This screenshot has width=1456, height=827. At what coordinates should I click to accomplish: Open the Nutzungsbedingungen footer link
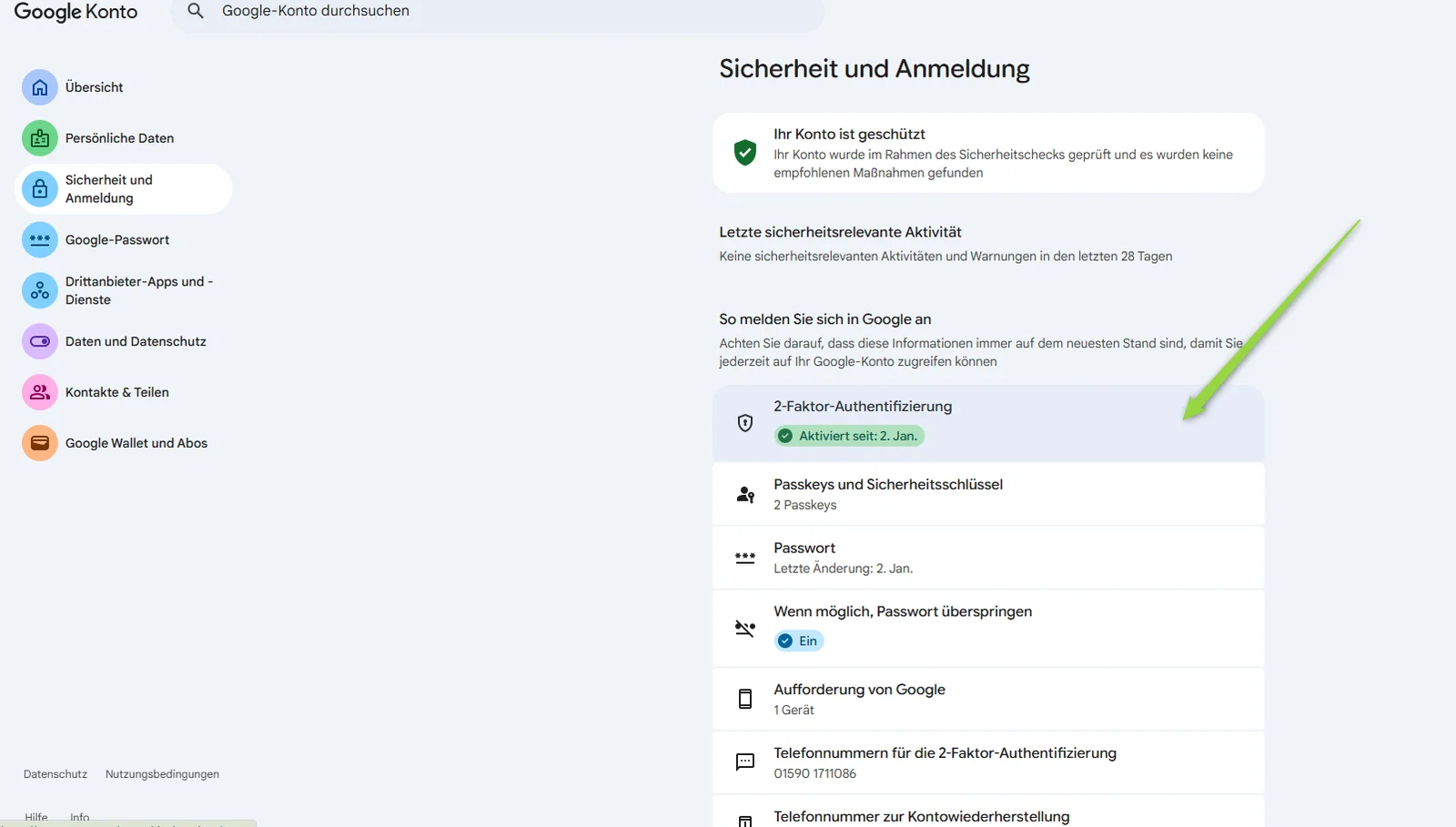coord(162,774)
